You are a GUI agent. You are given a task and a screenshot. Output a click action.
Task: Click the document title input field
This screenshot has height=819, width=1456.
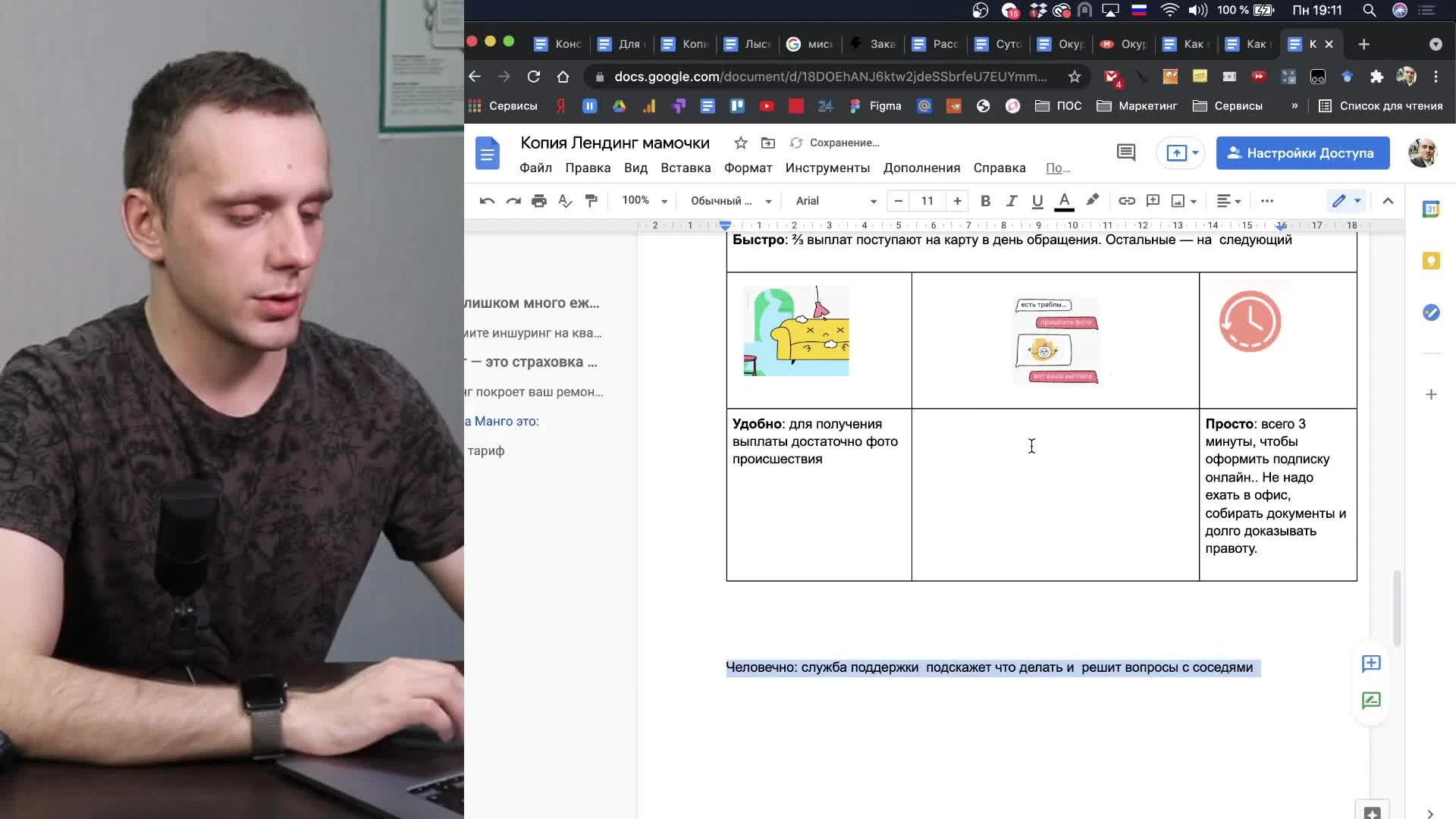[x=616, y=142]
